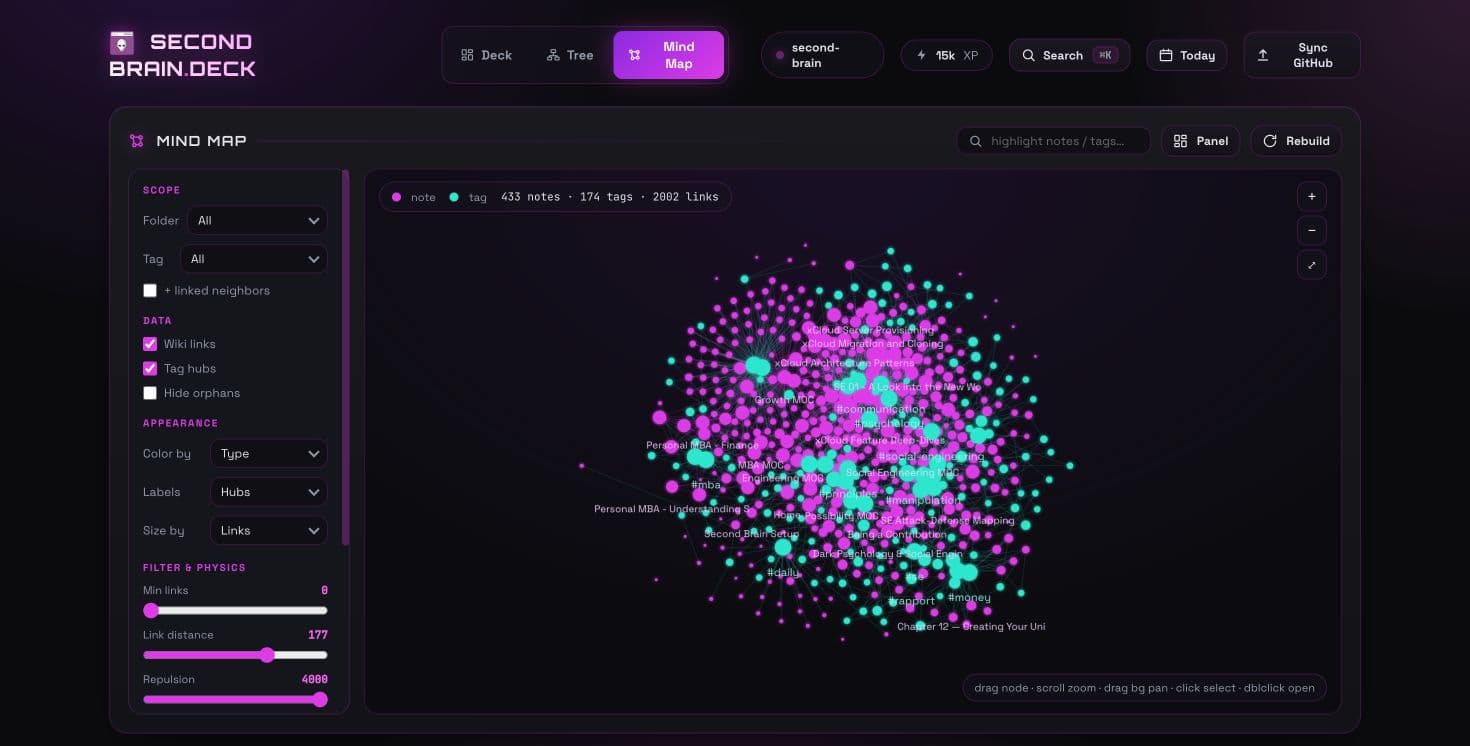Click the Repulsion slider
The height and width of the screenshot is (746, 1470).
[x=235, y=700]
